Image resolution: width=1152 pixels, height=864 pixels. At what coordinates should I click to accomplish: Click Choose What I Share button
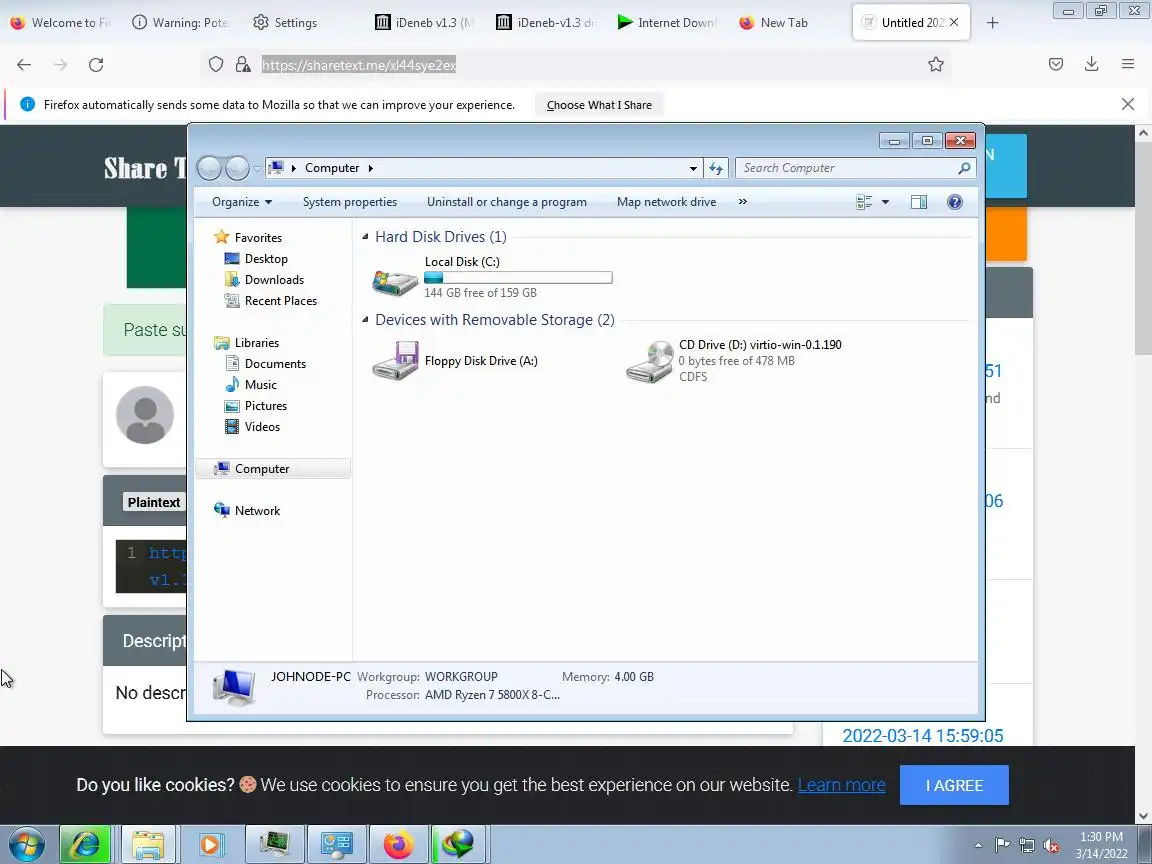click(x=599, y=105)
